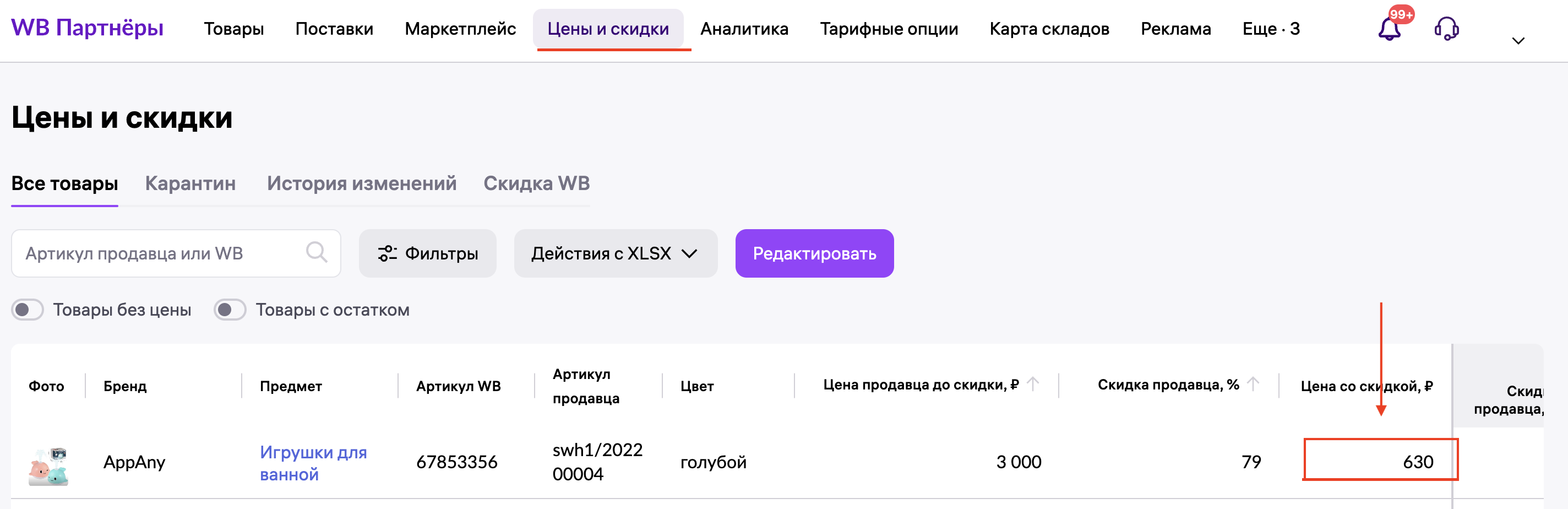The width and height of the screenshot is (1568, 509).
Task: Open the AppAny product photo thumbnail
Action: (48, 466)
